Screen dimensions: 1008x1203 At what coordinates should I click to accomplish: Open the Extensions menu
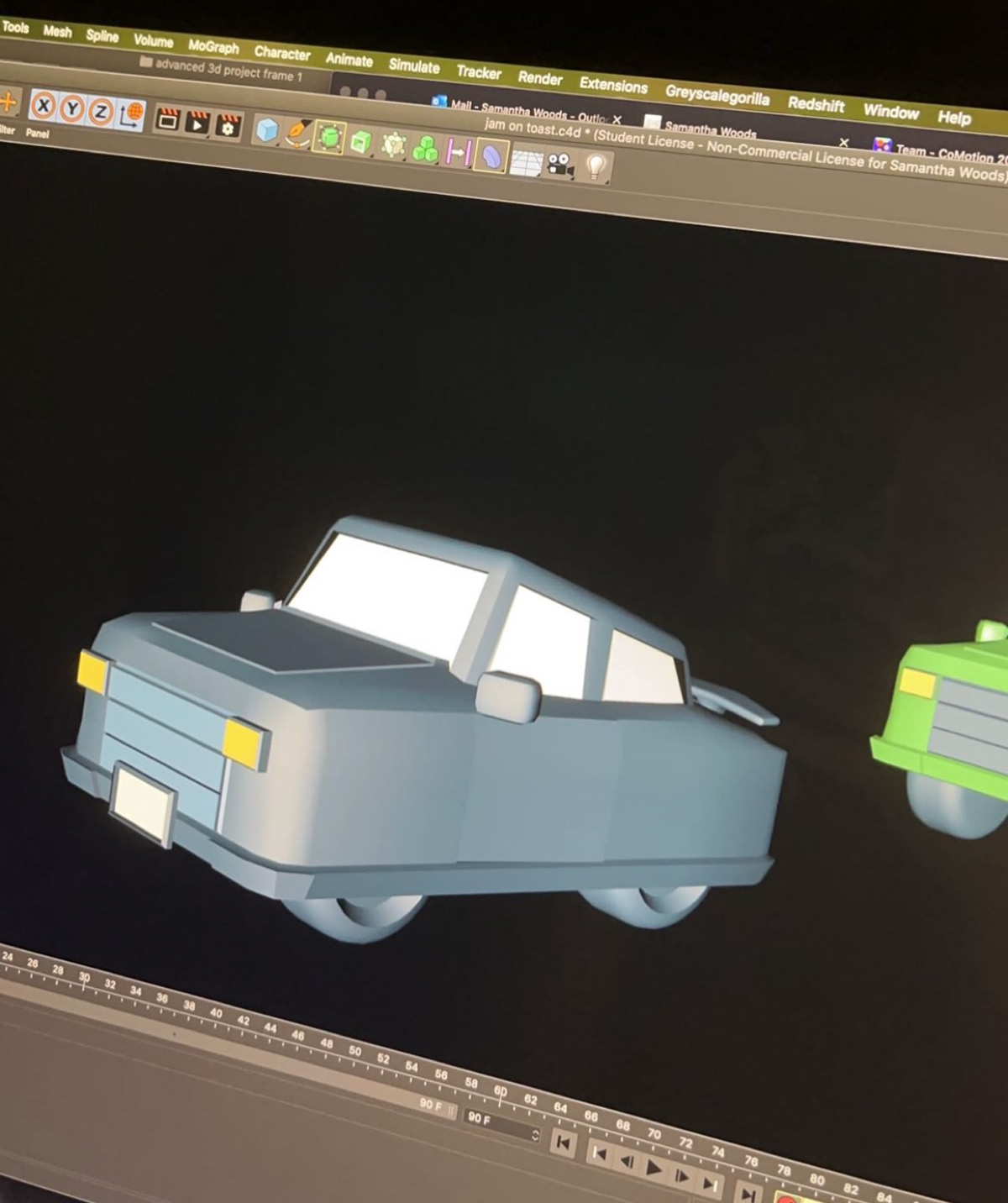click(613, 86)
